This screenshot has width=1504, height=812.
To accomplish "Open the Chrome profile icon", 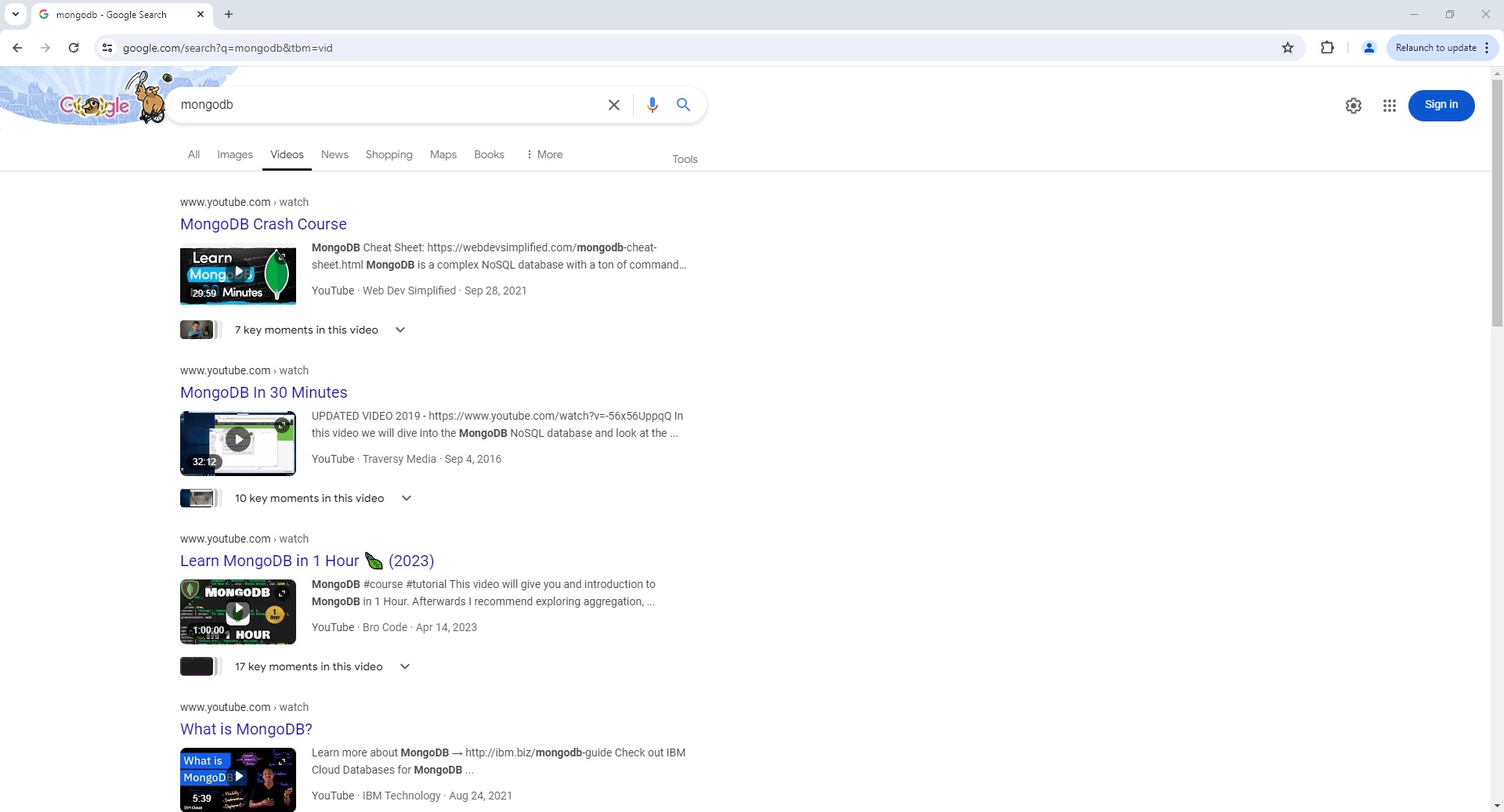I will 1368,48.
